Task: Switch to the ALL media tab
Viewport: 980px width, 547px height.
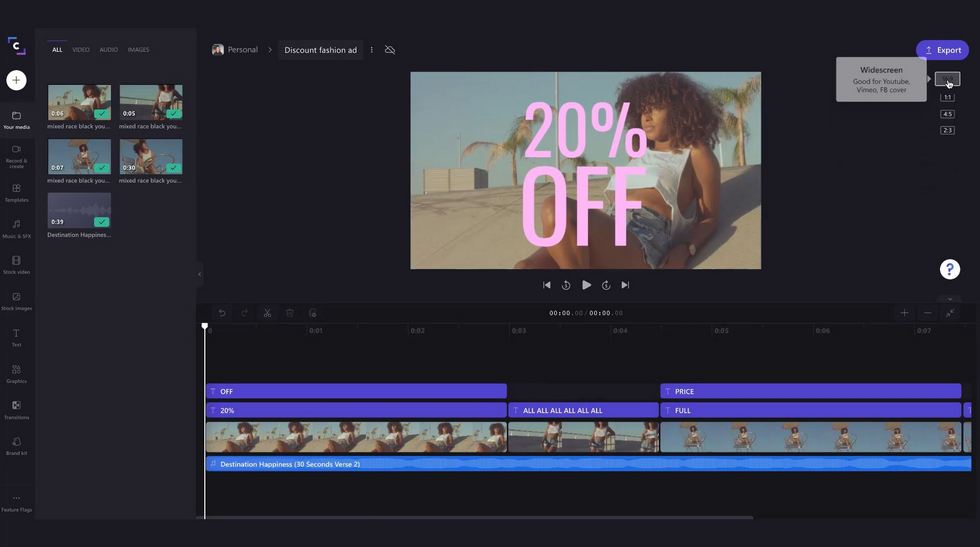Action: pyautogui.click(x=57, y=49)
